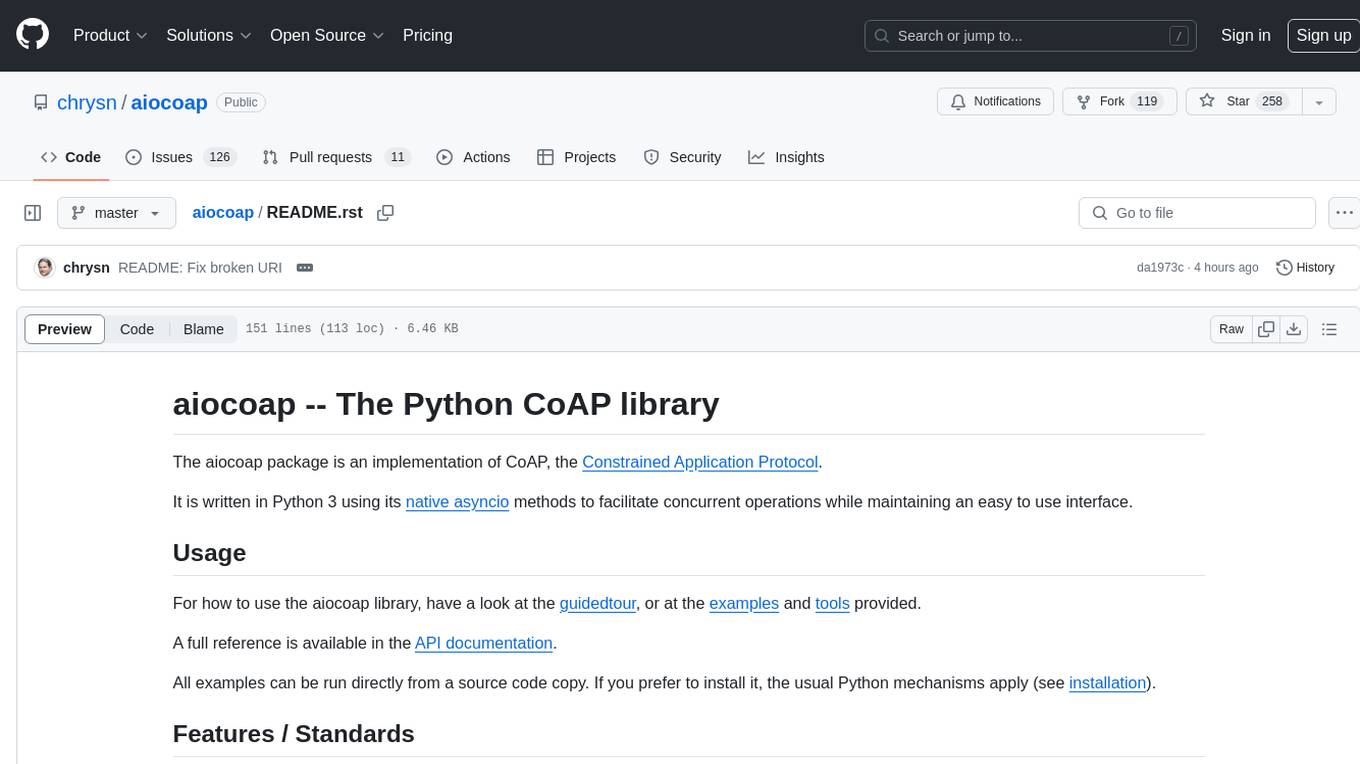Go to aiocoap breadcrumb root

223,213
